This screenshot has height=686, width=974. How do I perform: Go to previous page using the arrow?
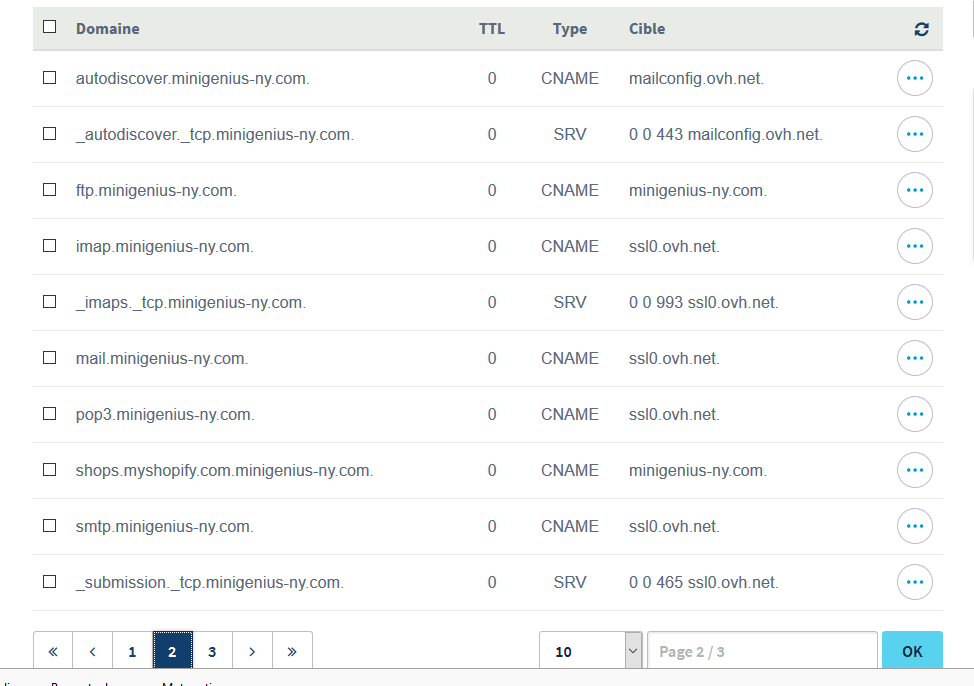pos(93,651)
